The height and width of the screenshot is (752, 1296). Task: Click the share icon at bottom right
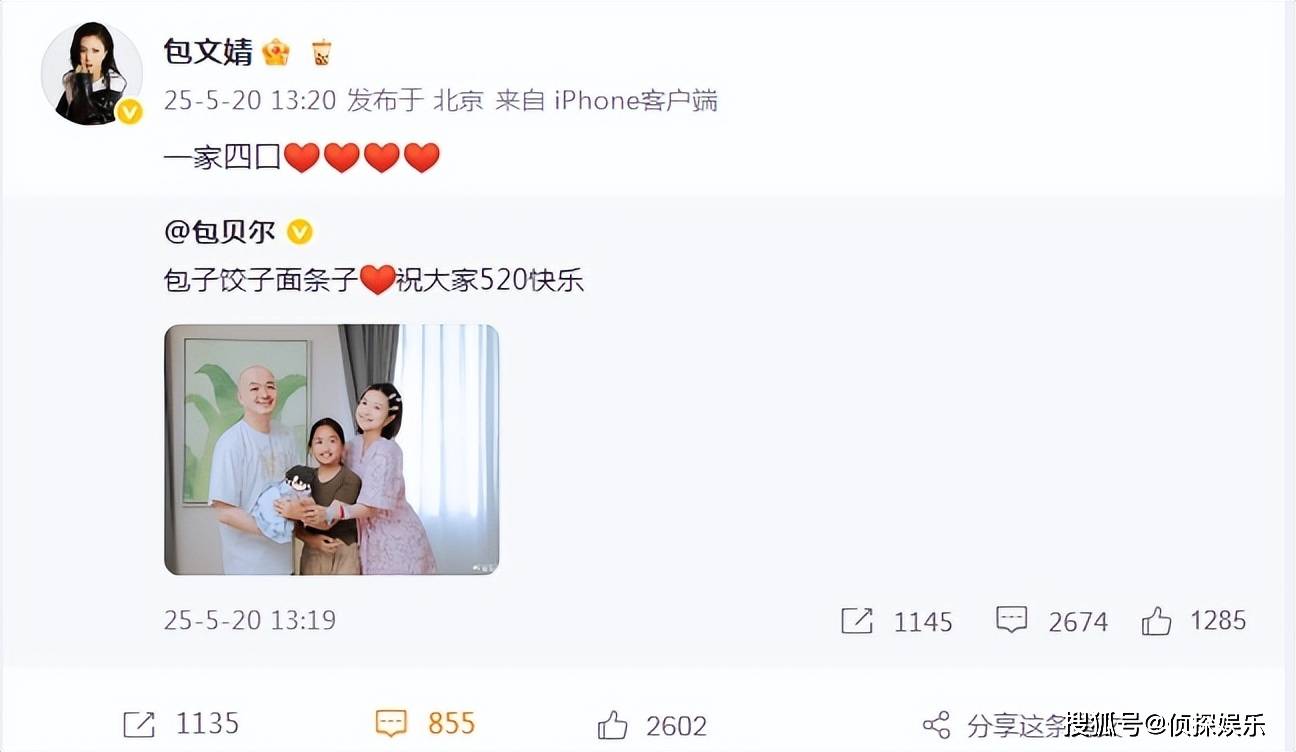point(937,725)
